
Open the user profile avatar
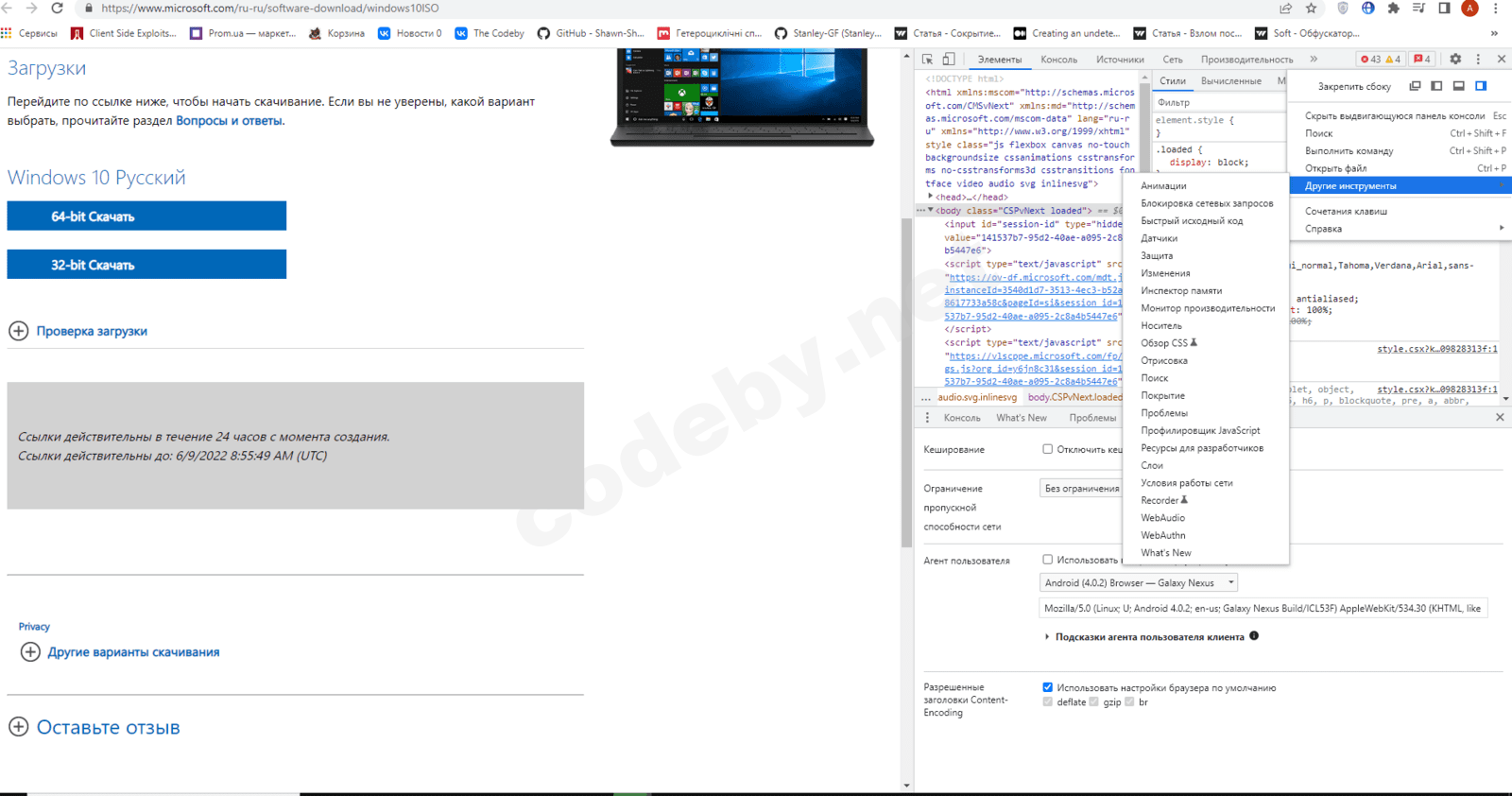click(x=1469, y=9)
